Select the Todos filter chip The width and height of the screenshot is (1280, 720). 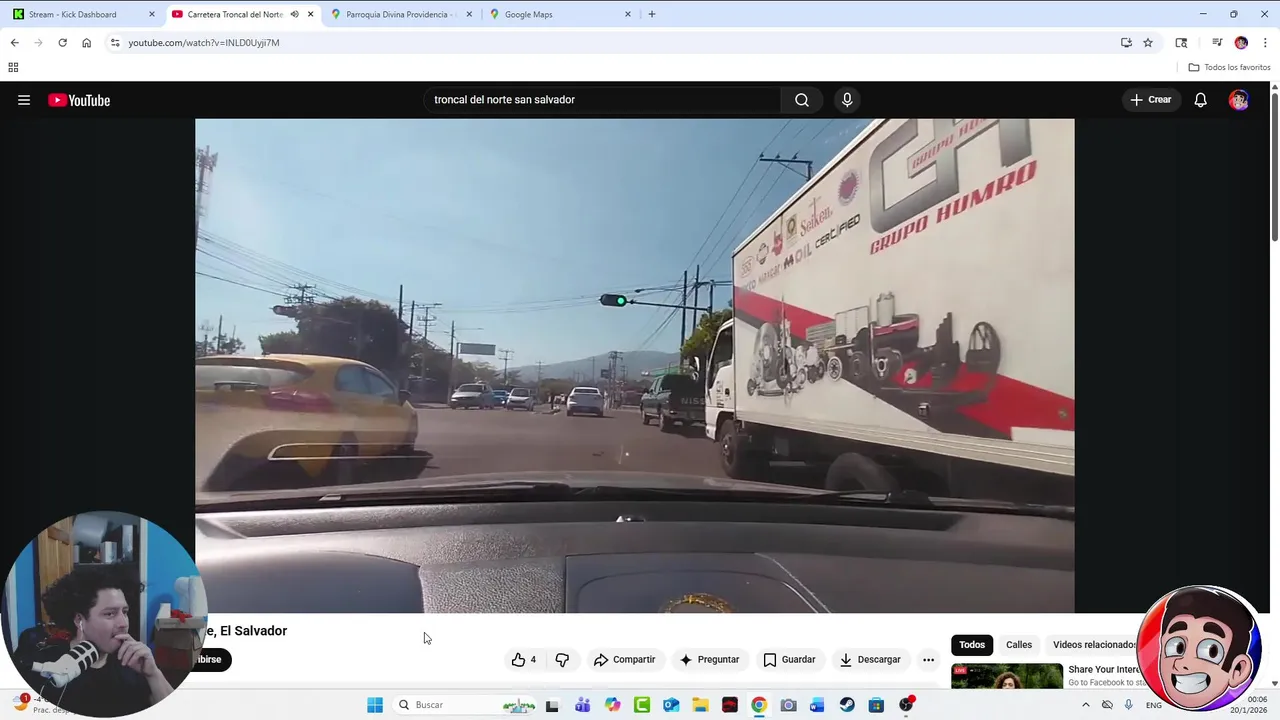click(x=972, y=645)
